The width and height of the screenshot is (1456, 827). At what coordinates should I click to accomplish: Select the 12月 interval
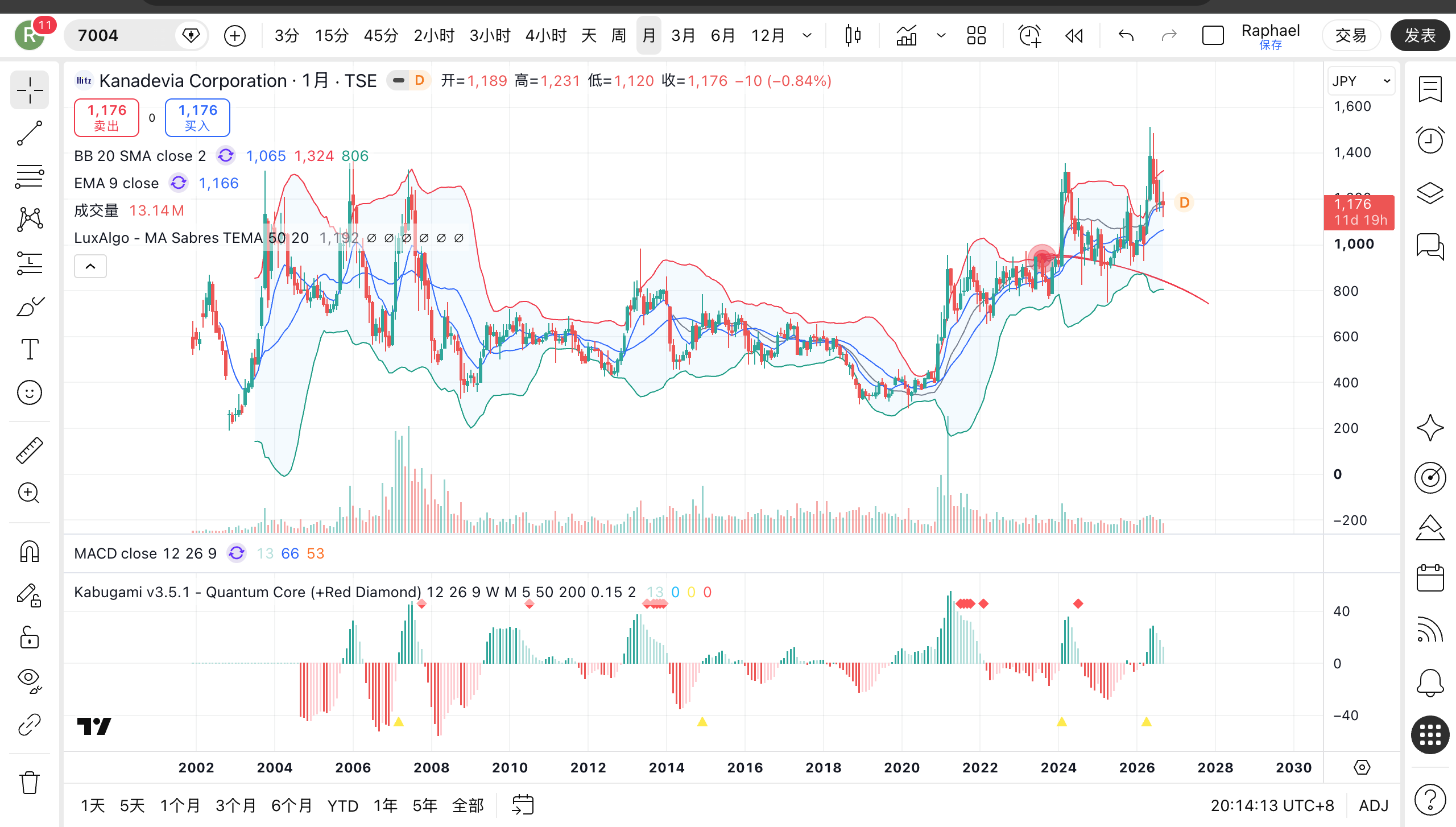click(x=768, y=35)
